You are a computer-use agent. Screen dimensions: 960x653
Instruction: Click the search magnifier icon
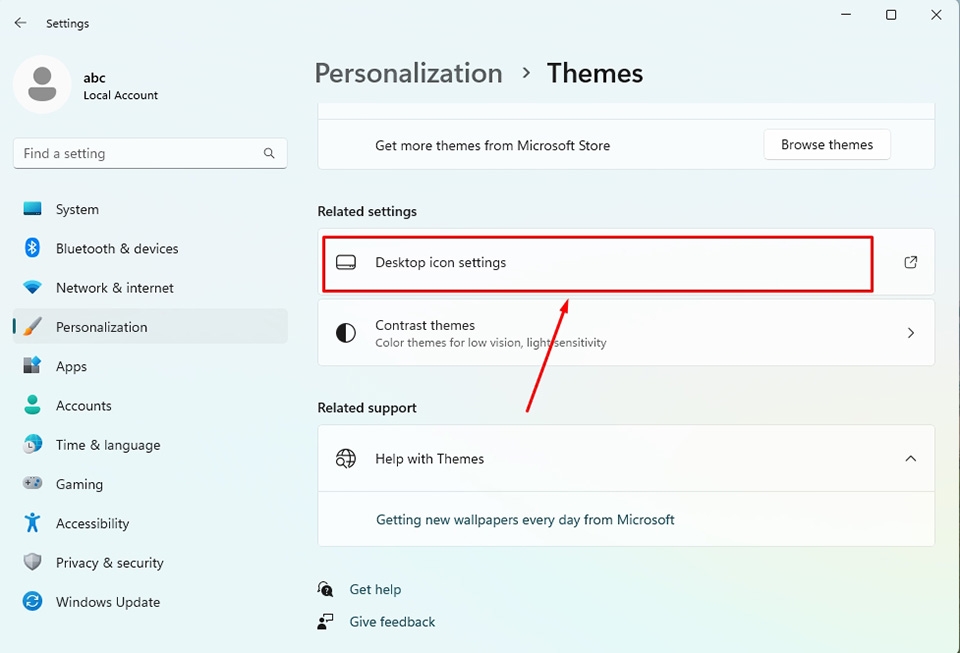pyautogui.click(x=269, y=153)
